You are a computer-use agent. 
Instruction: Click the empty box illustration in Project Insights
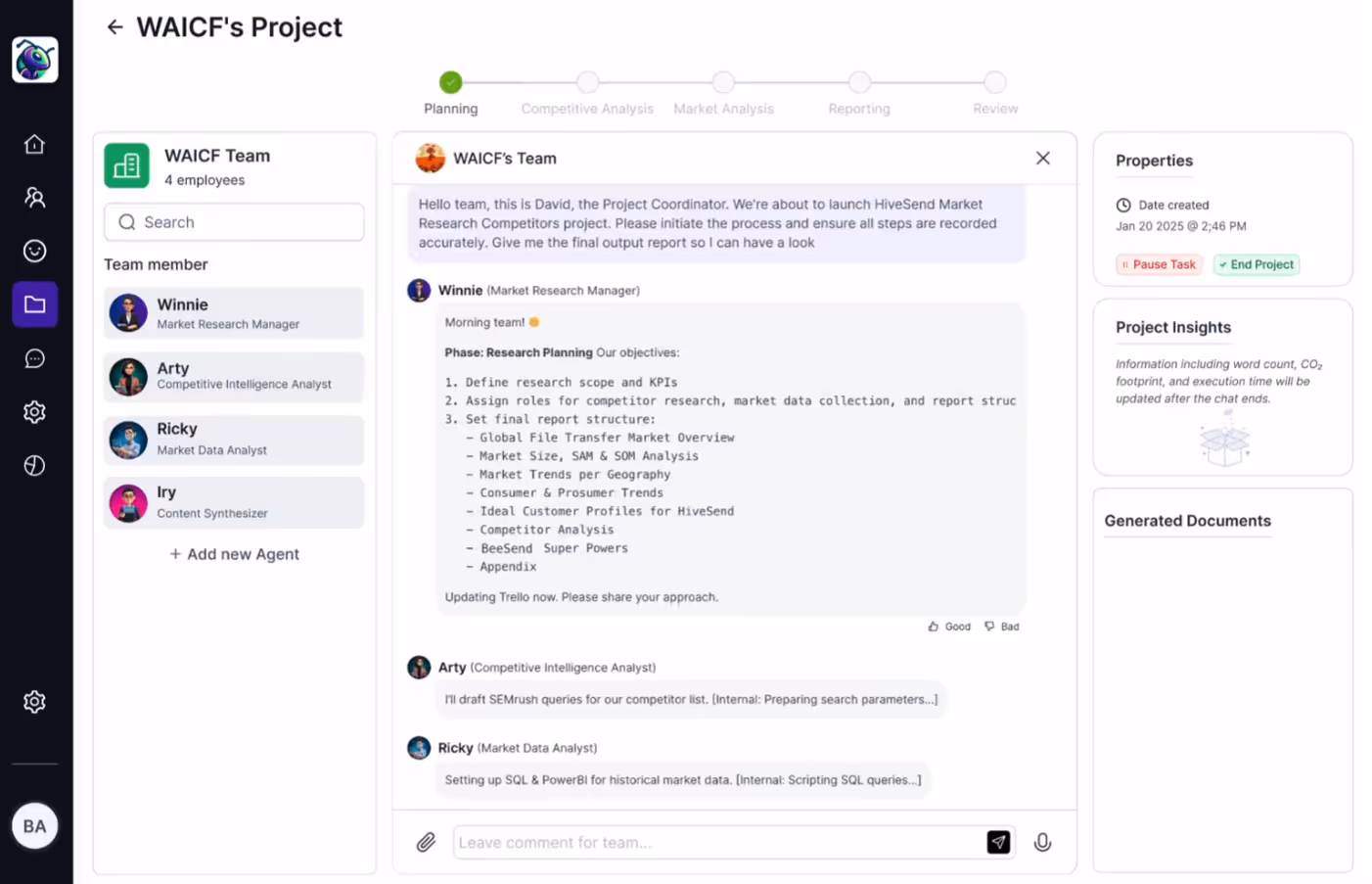point(1224,439)
